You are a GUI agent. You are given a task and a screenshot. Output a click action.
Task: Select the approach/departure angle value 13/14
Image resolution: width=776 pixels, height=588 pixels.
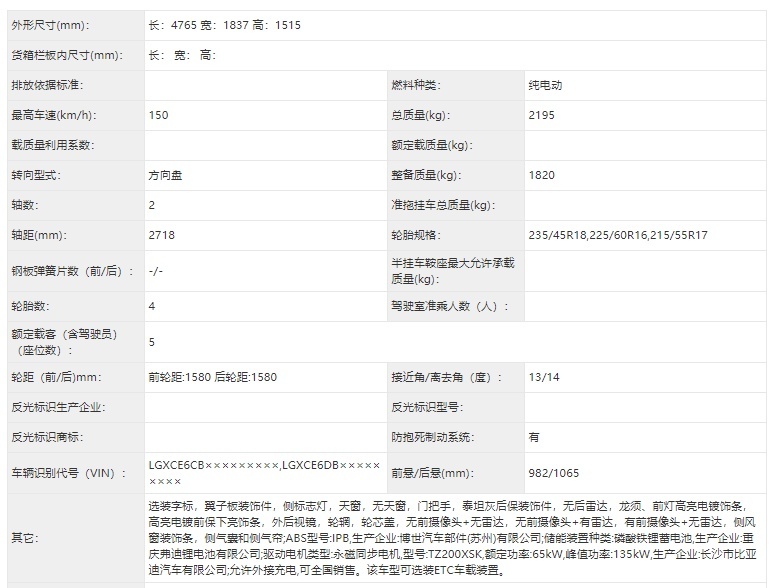(x=543, y=377)
